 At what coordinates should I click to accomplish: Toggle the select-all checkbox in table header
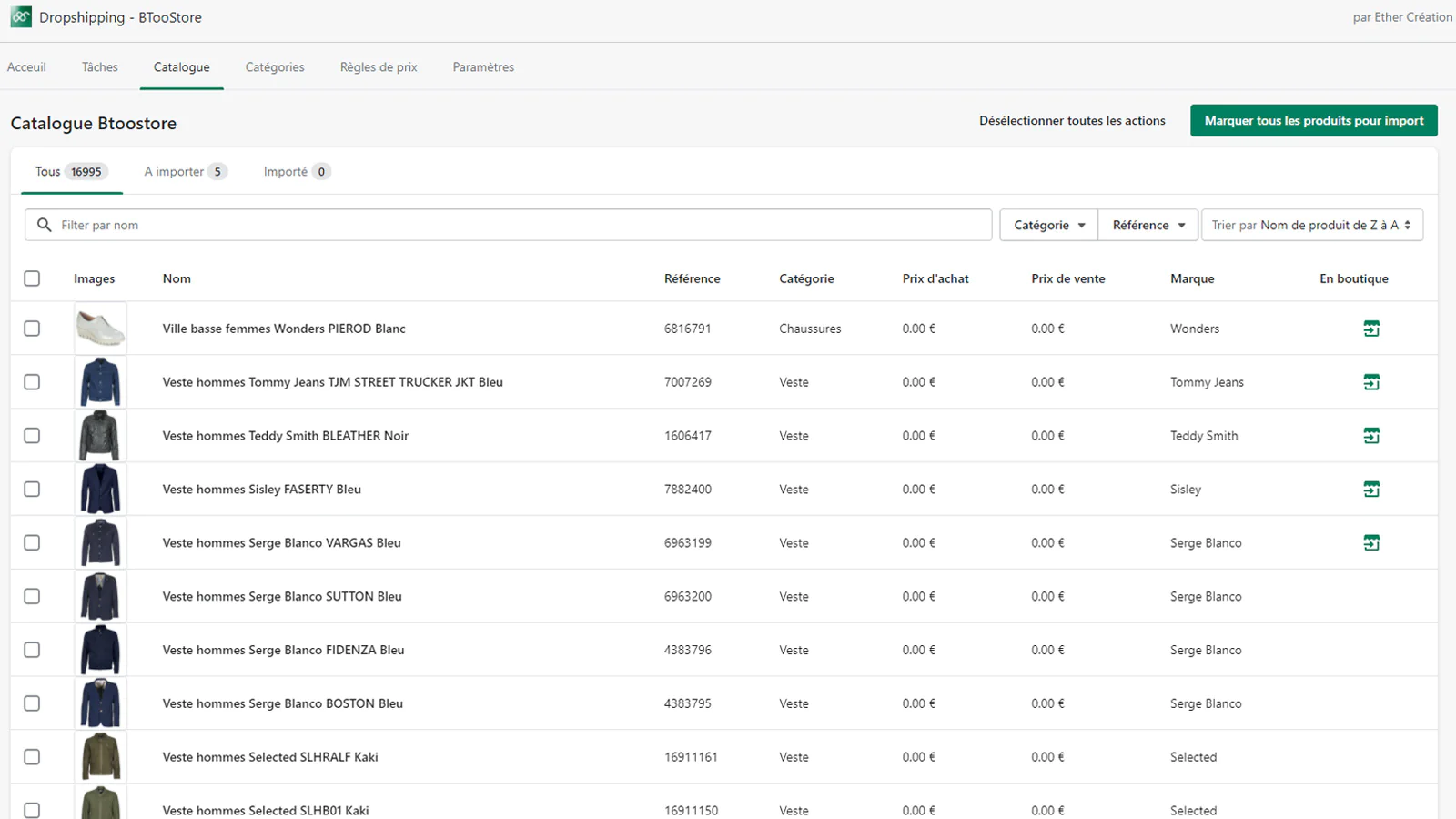click(x=32, y=278)
